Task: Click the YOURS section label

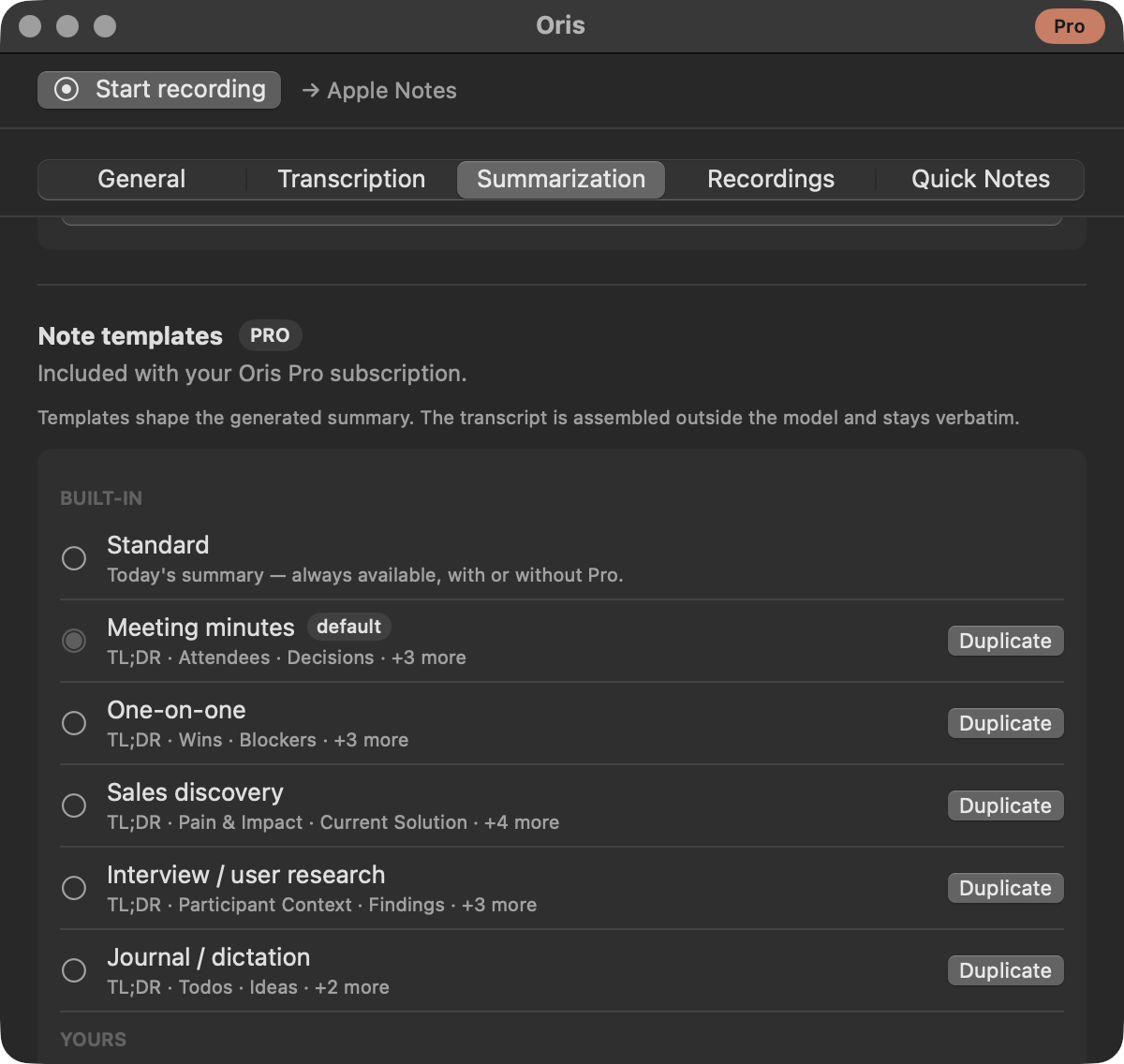Action: (93, 1040)
